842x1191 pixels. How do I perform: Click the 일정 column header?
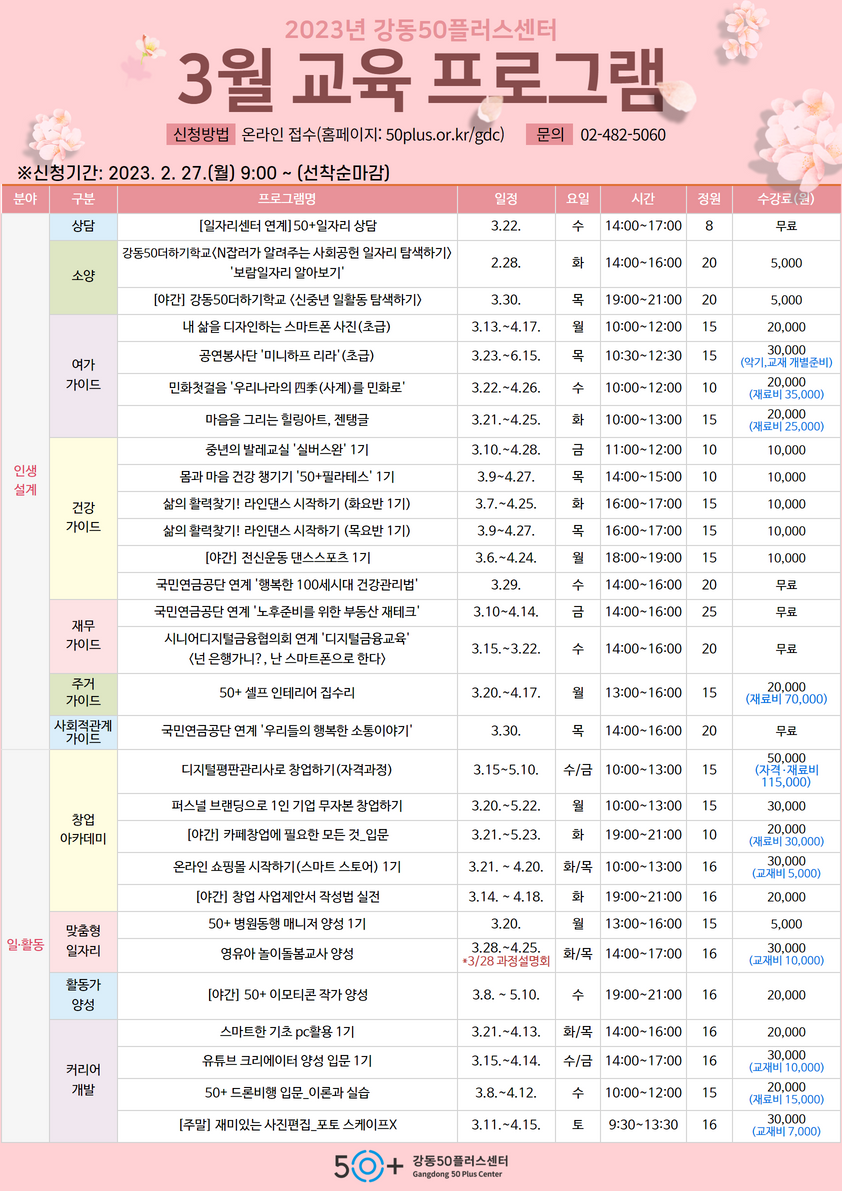click(x=506, y=199)
